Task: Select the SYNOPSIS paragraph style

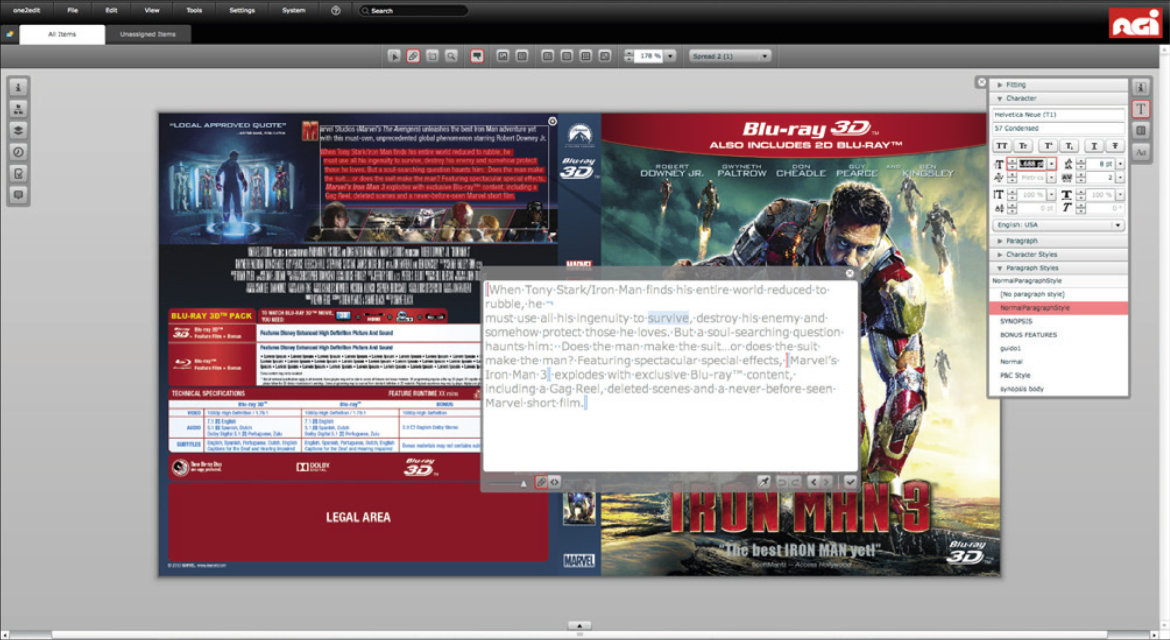Action: pos(1058,321)
